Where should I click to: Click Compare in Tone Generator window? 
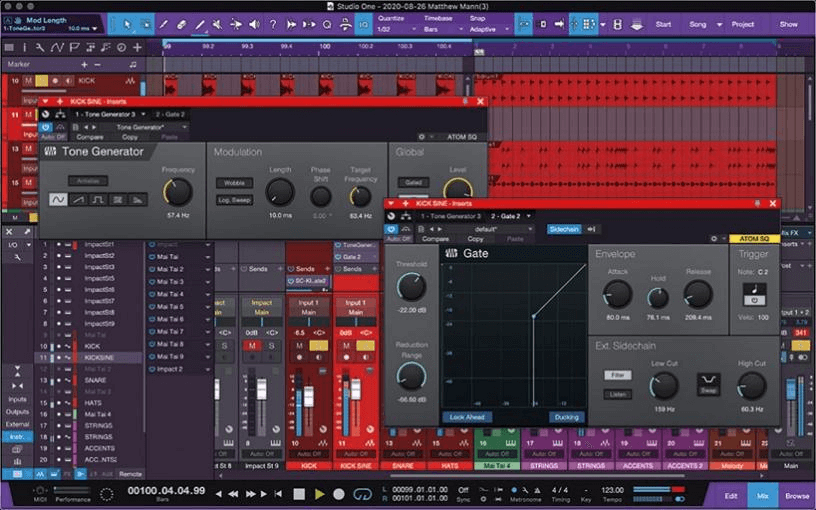pyautogui.click(x=90, y=137)
